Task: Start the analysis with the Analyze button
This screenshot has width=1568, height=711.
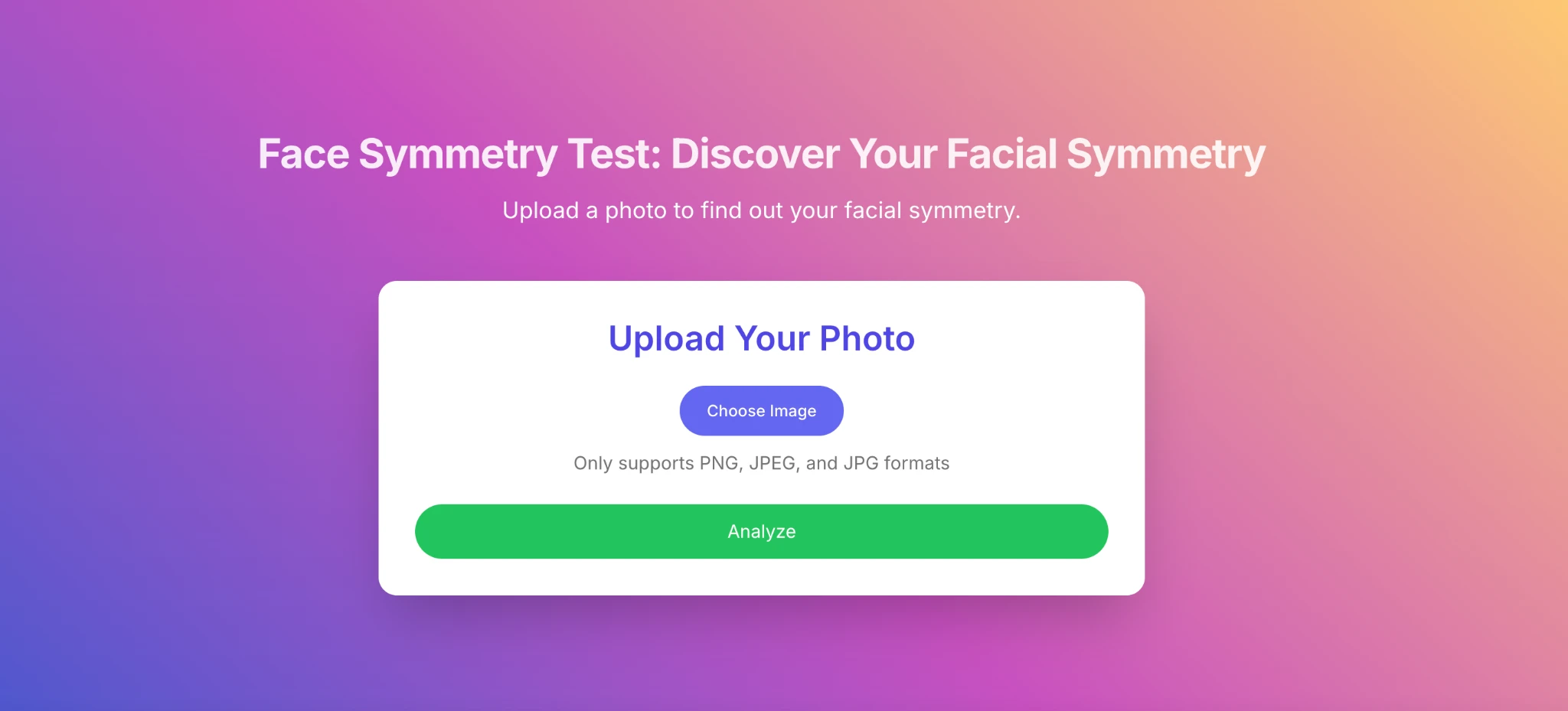Action: [x=761, y=532]
